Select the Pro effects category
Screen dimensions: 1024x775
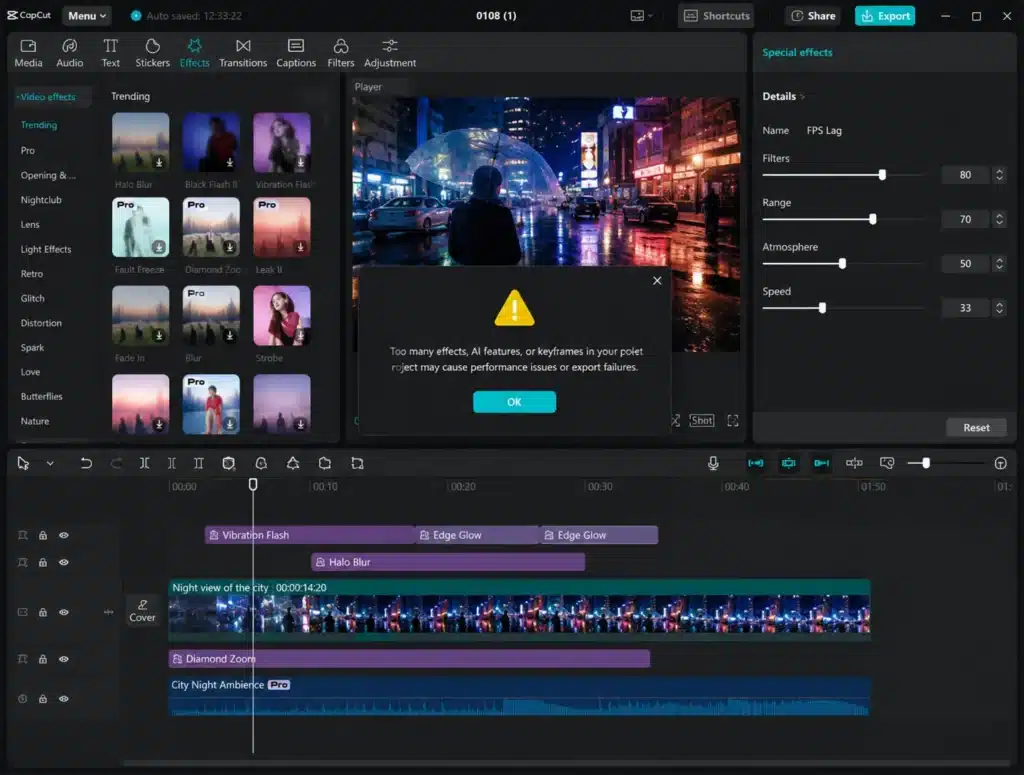coord(27,150)
